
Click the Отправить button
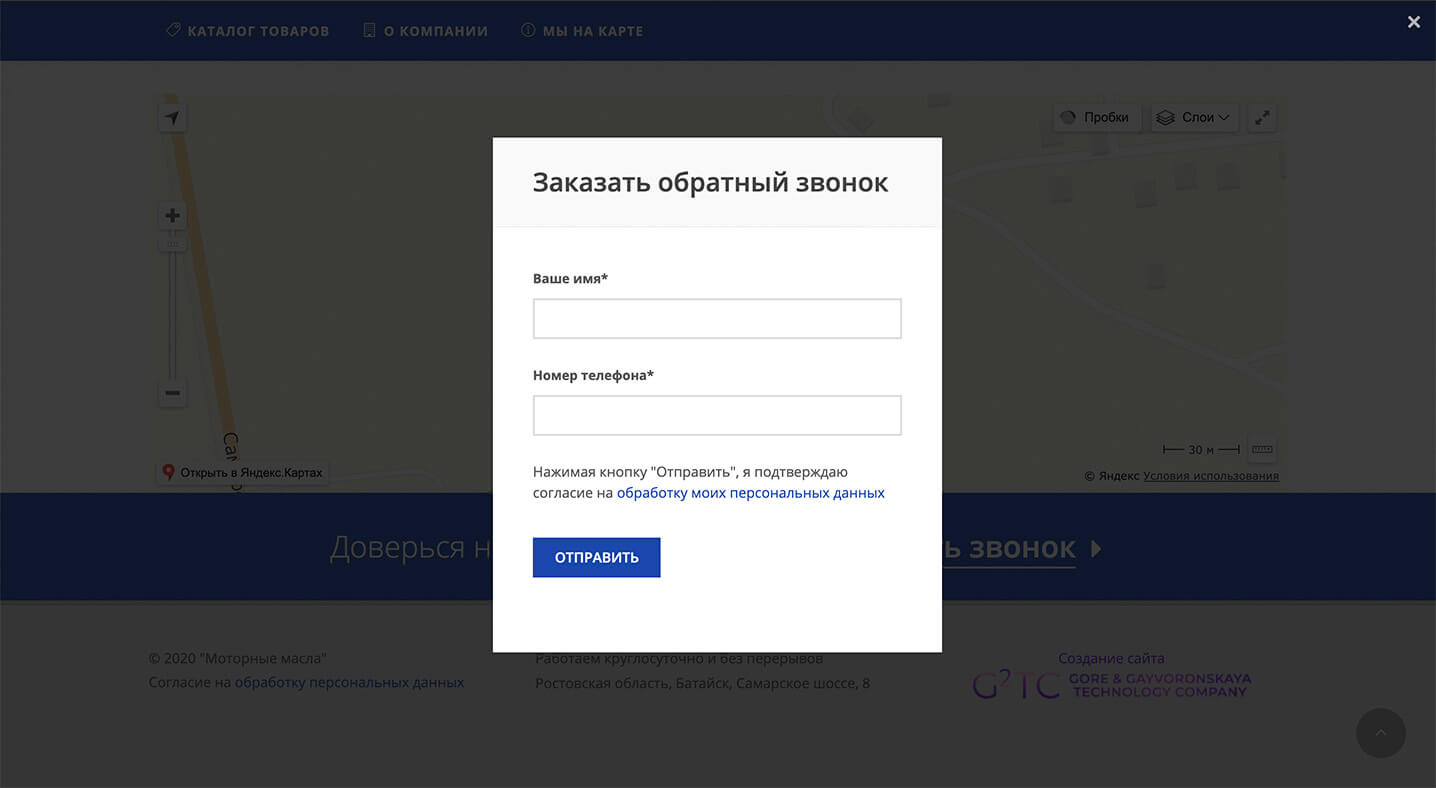point(596,558)
